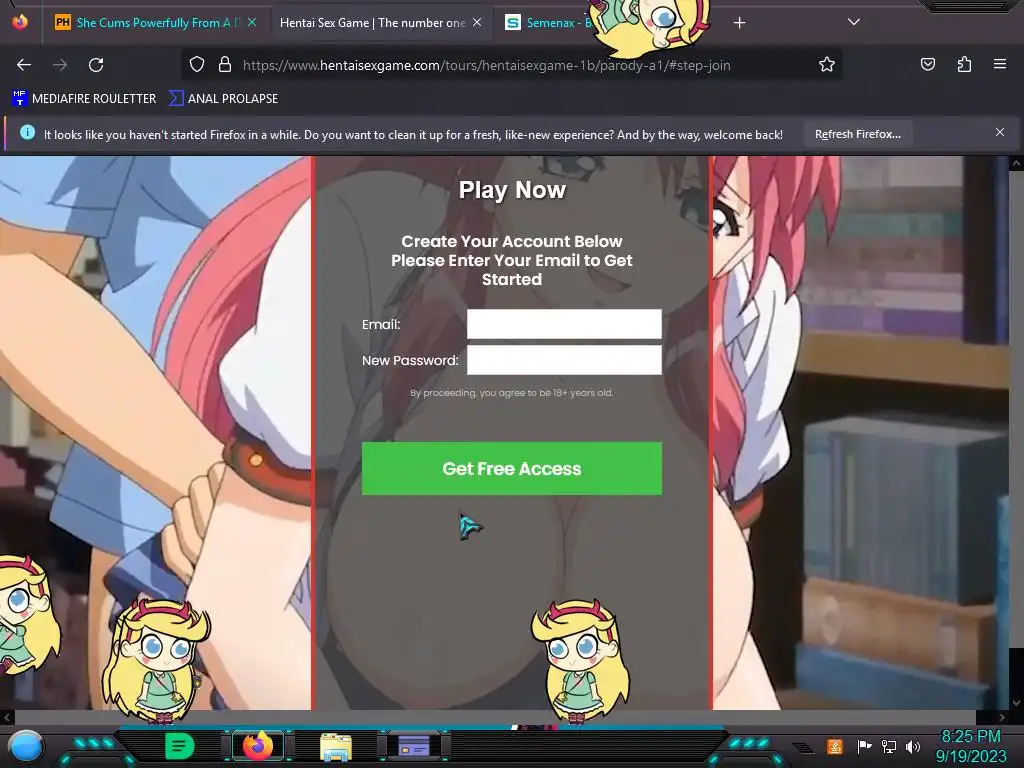Open the volume speaker tray icon

pyautogui.click(x=913, y=746)
